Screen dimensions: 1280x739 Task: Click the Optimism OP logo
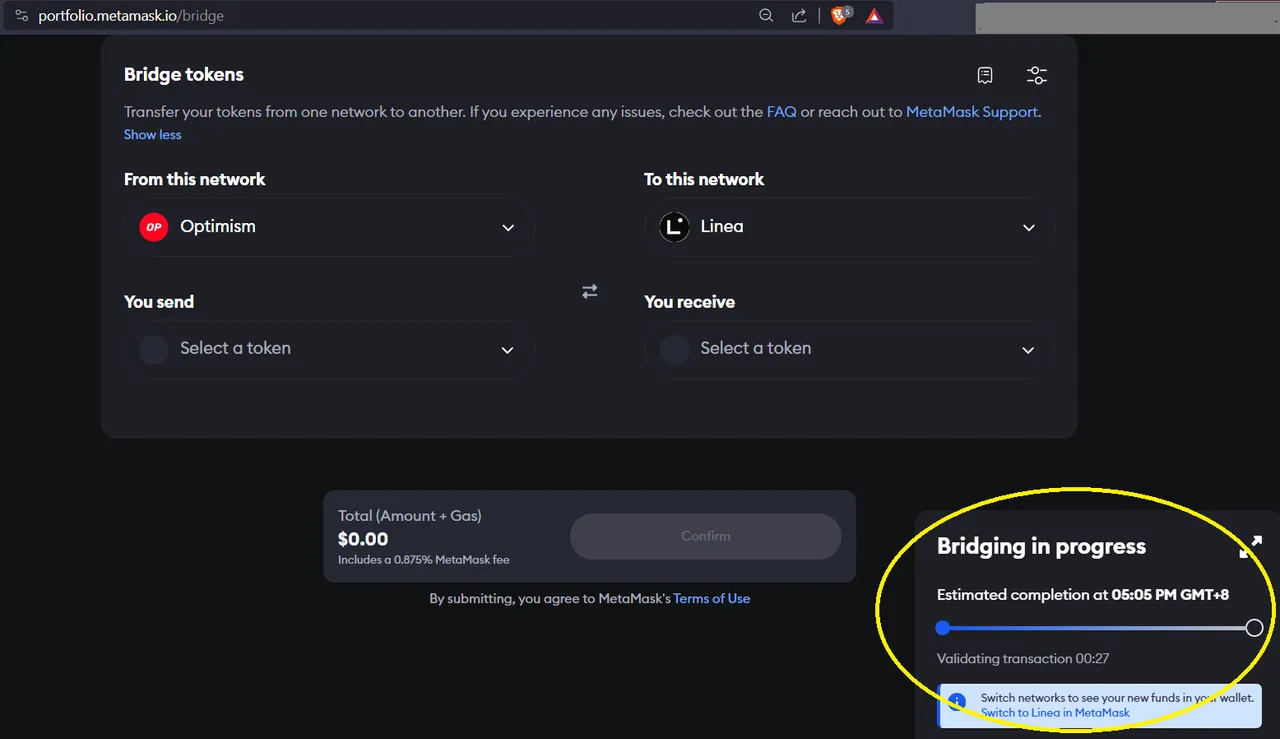coord(153,227)
